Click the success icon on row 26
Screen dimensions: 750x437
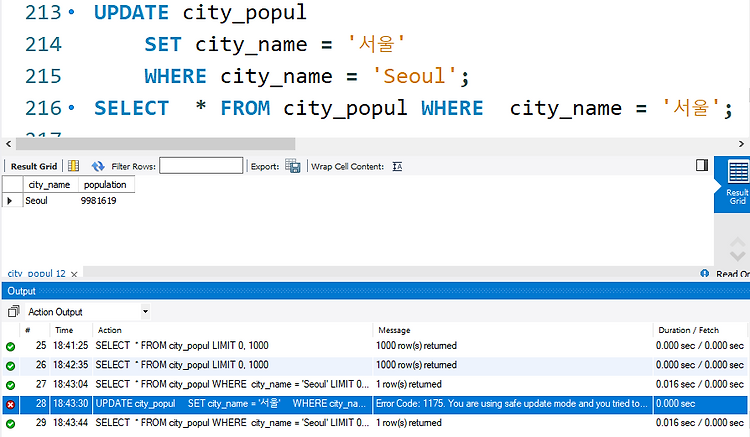click(x=10, y=366)
